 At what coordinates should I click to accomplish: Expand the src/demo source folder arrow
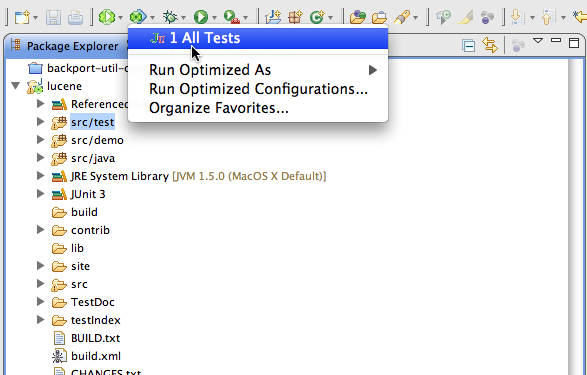point(40,140)
